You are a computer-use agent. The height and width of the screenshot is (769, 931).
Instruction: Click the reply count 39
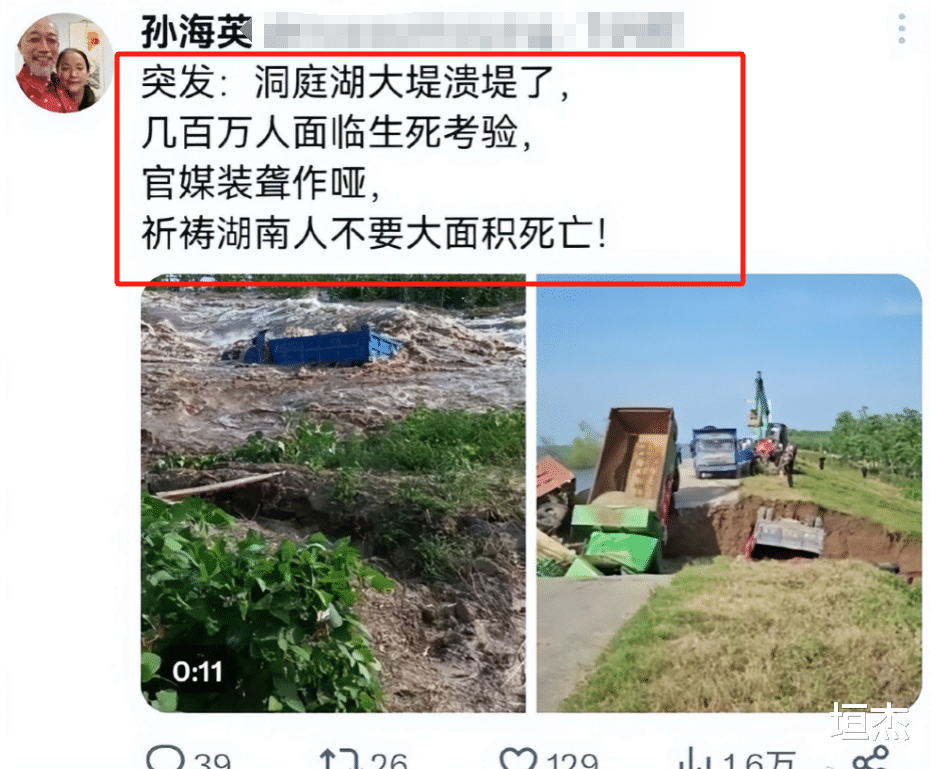tap(213, 761)
